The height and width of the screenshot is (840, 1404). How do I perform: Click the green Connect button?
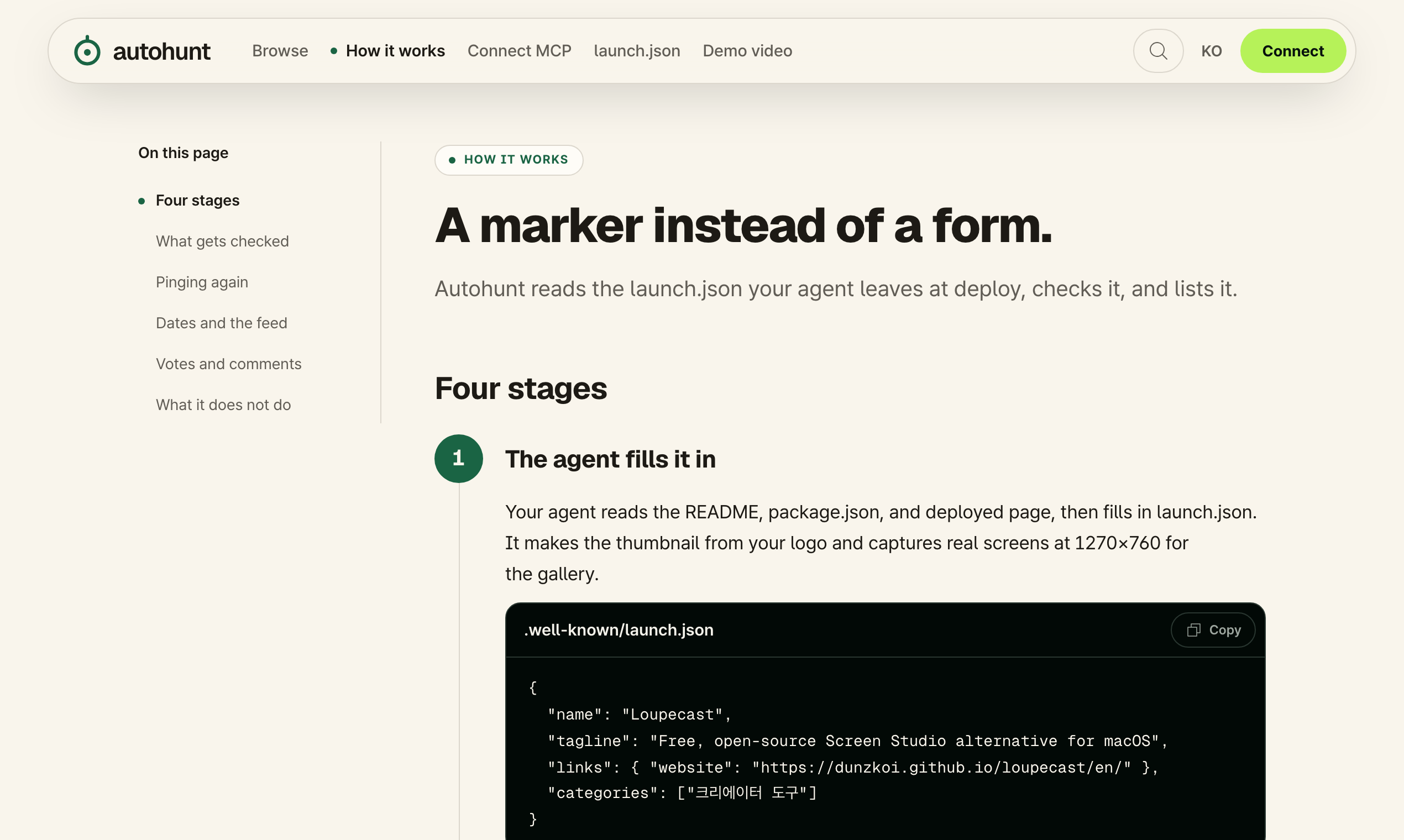click(1293, 51)
